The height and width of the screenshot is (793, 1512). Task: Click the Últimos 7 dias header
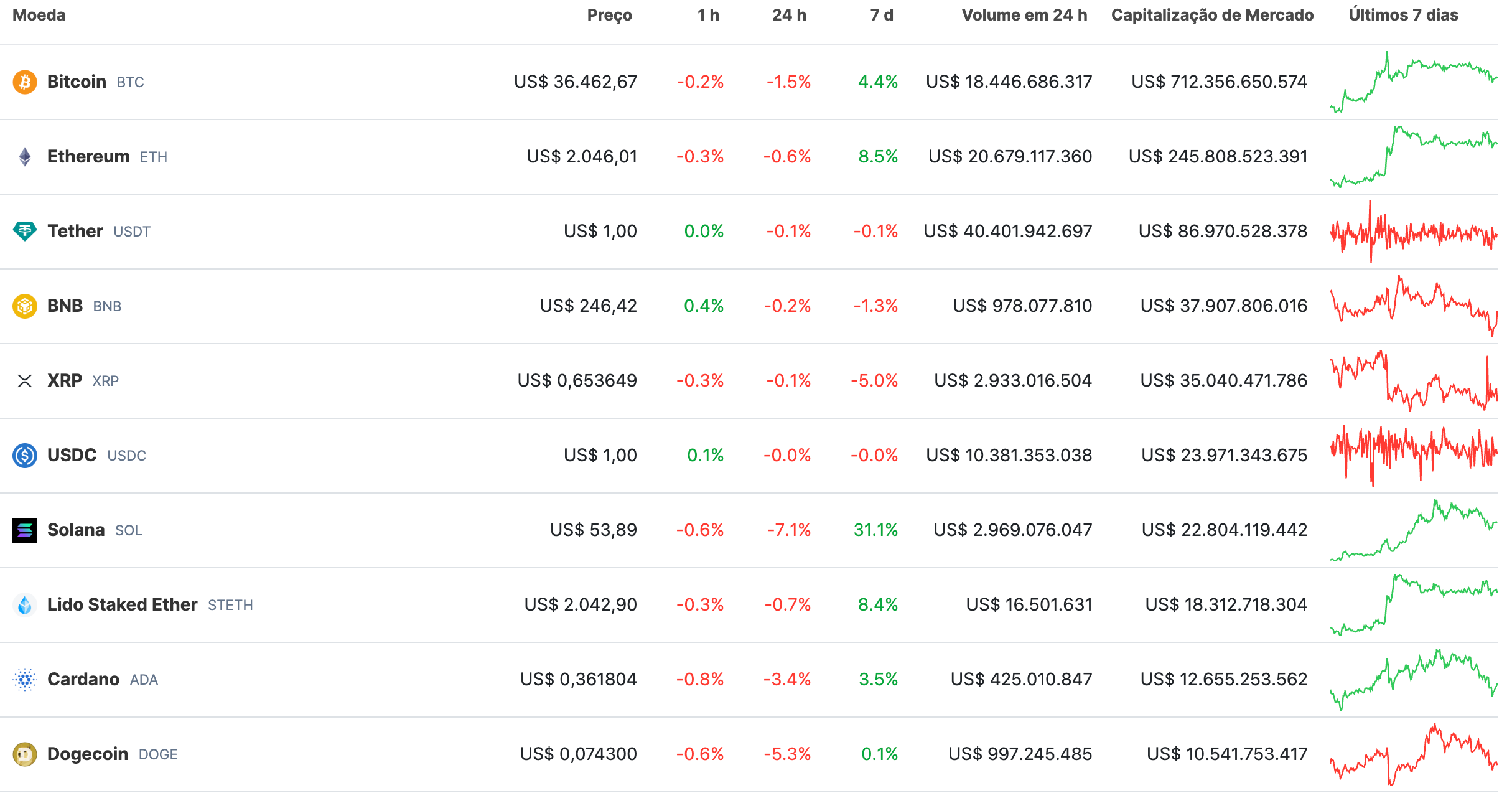1403,15
